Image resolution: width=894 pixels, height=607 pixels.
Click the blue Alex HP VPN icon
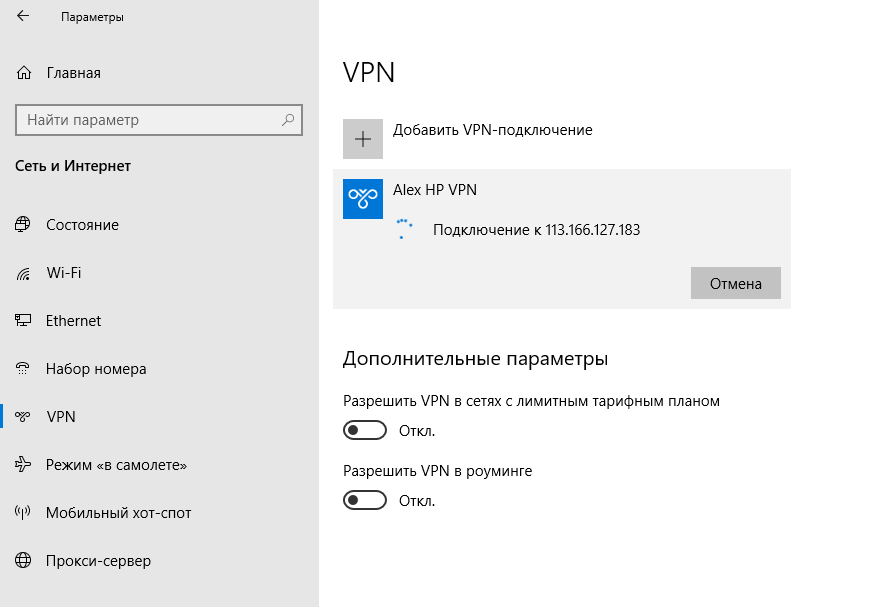click(363, 199)
